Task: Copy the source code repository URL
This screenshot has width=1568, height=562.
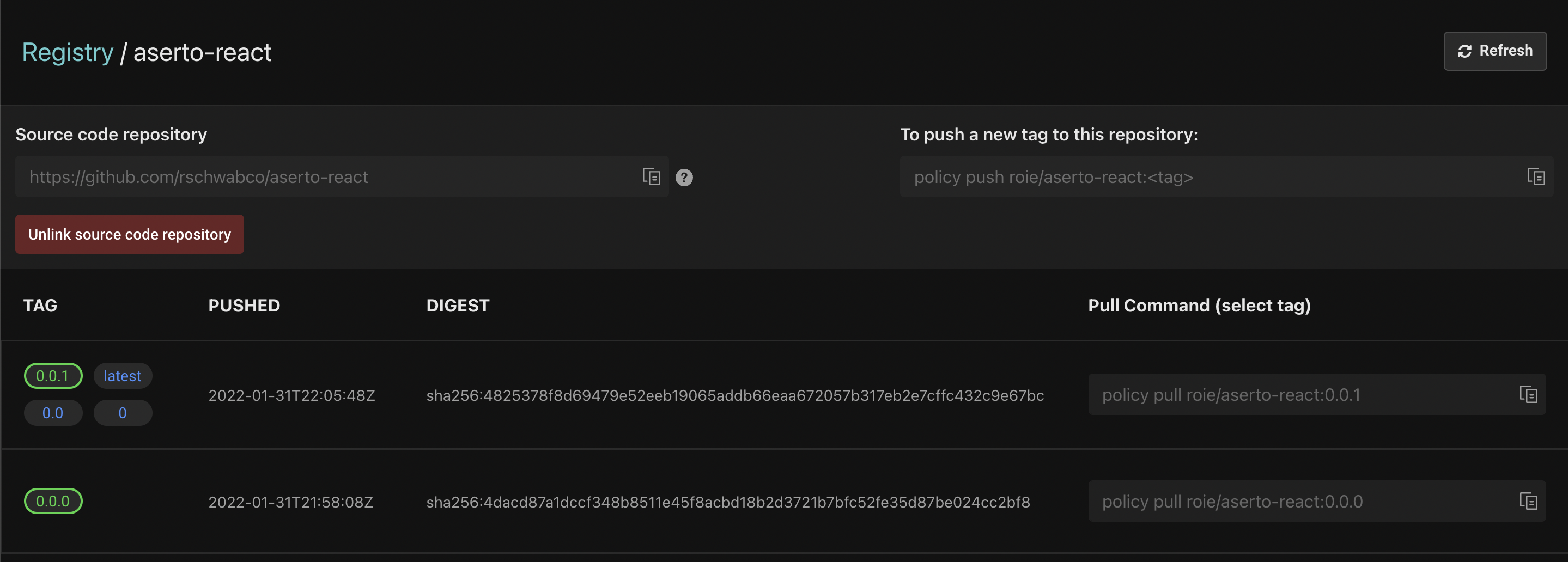Action: tap(651, 176)
